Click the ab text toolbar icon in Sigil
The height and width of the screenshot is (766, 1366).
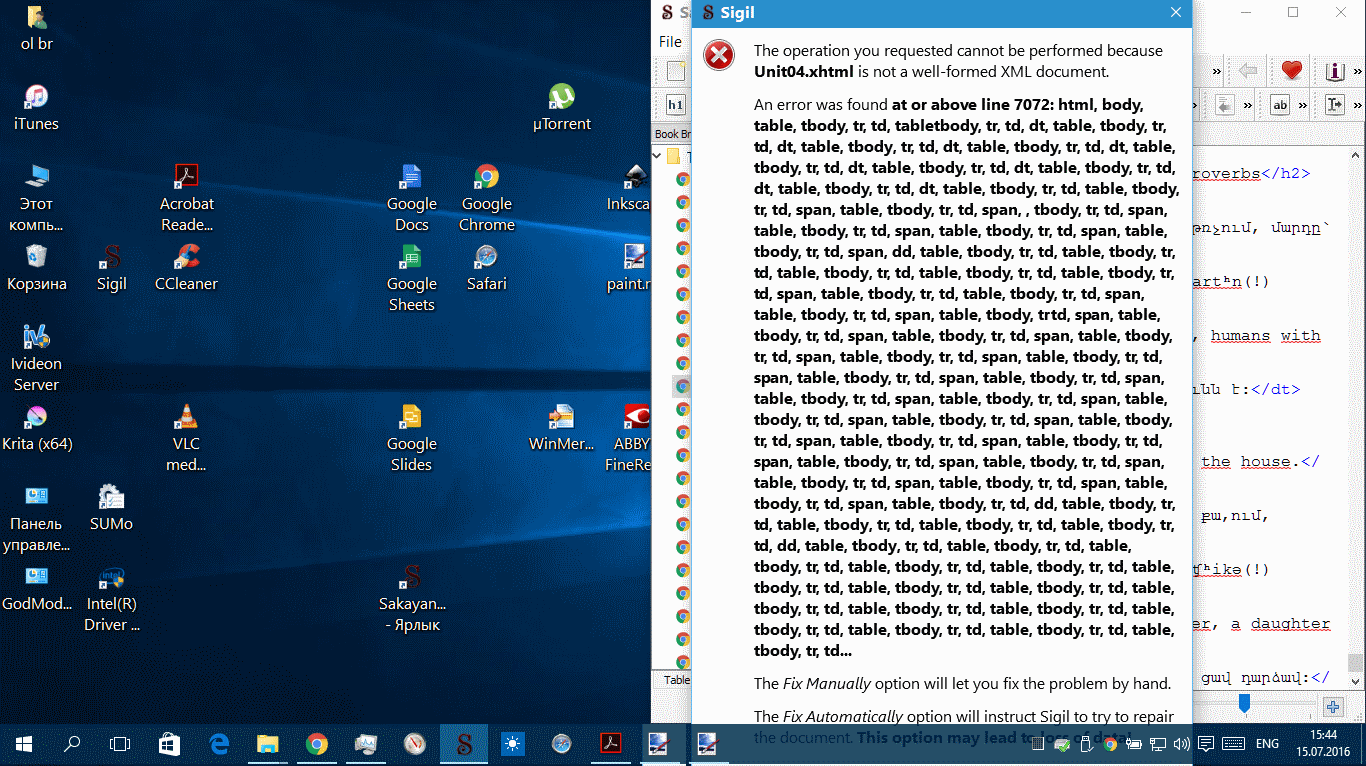1280,105
